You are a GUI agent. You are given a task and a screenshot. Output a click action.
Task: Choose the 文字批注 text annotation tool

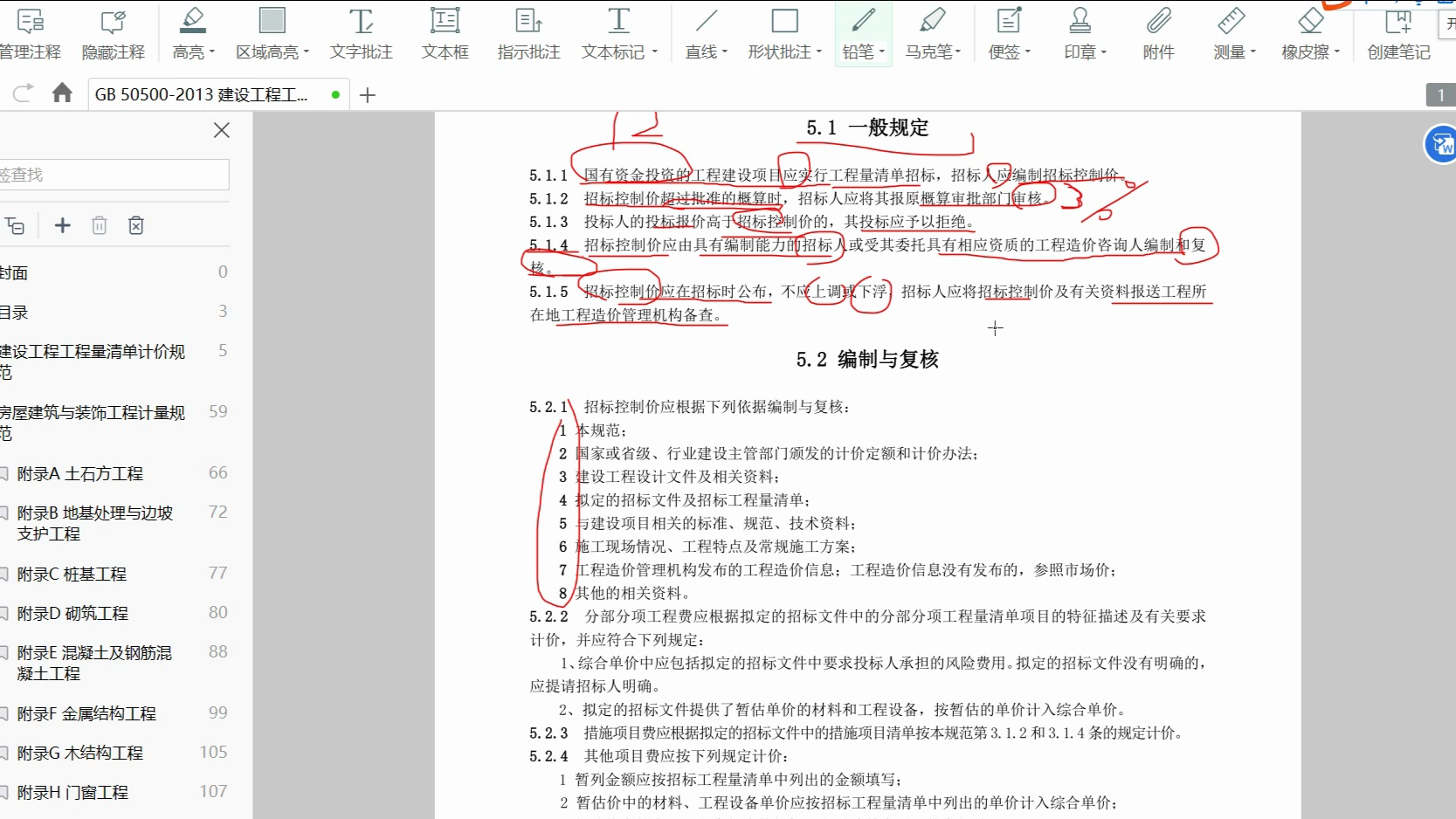362,33
